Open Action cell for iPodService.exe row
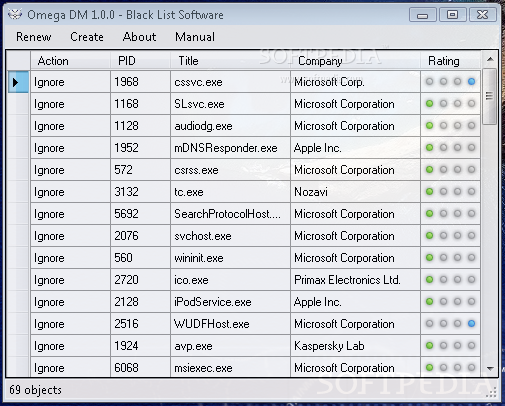 pyautogui.click(x=70, y=302)
